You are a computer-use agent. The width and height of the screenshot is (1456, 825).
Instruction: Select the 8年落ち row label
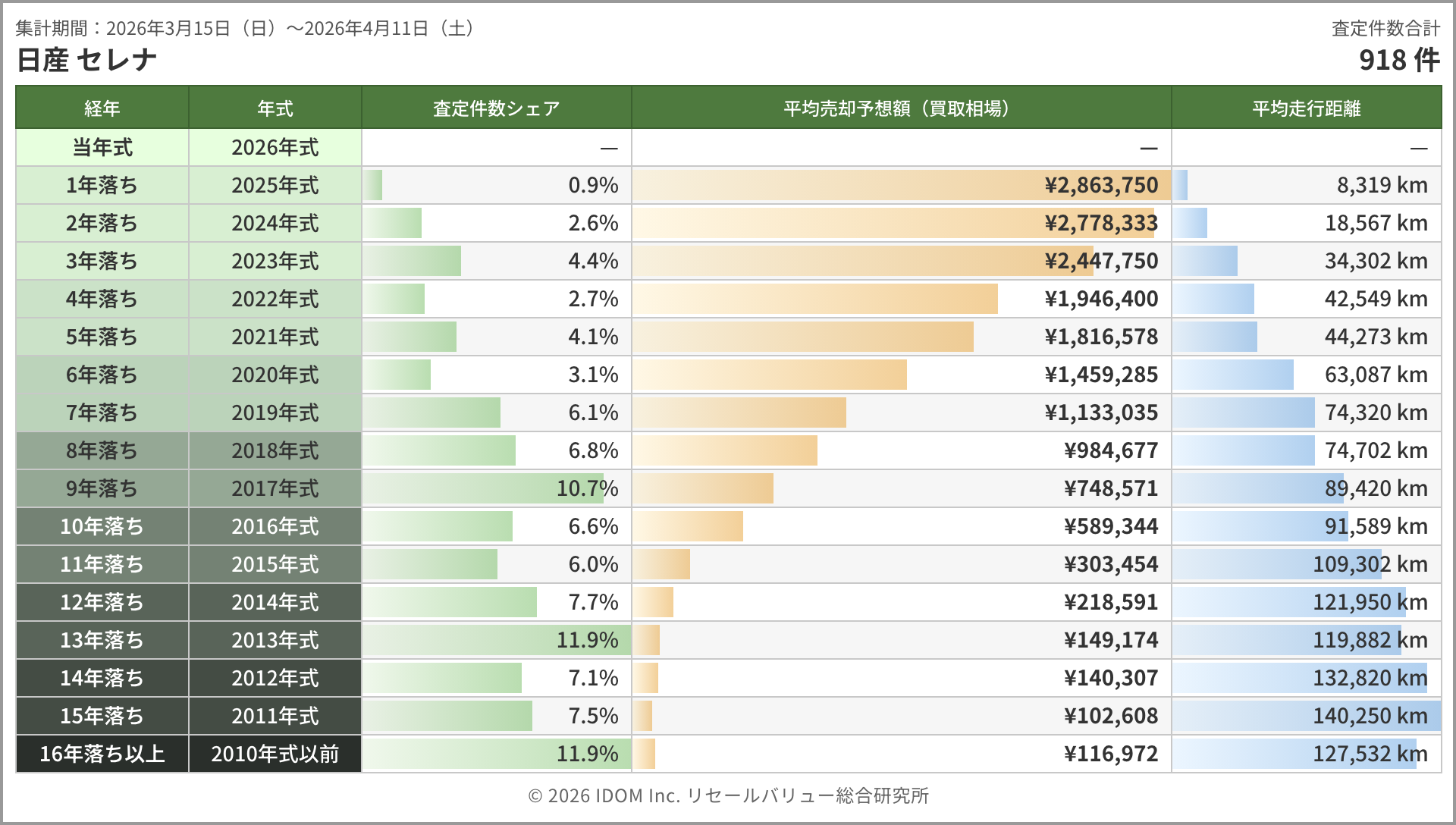point(102,450)
